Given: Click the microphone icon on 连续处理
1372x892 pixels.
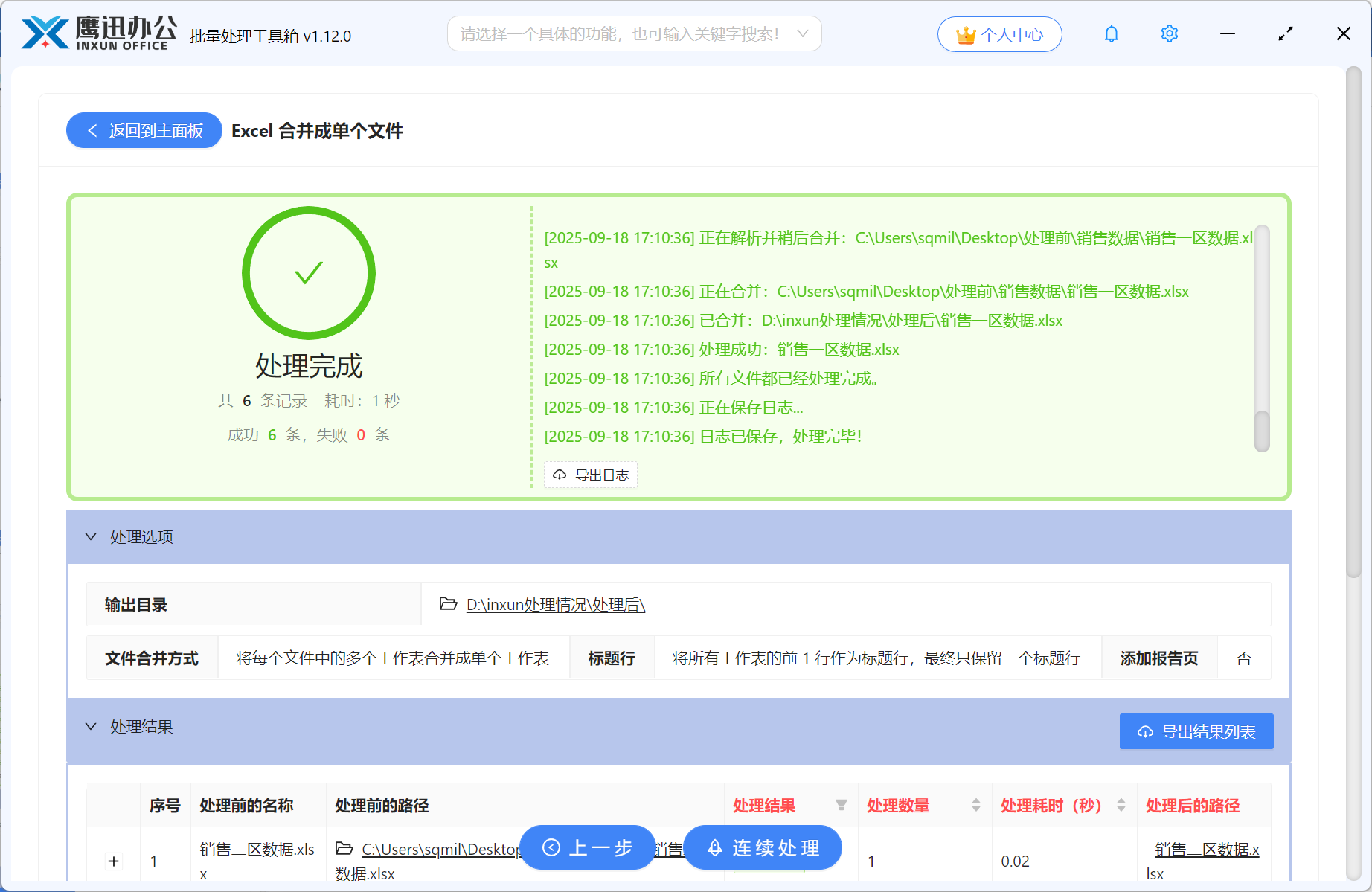Looking at the screenshot, I should [715, 847].
